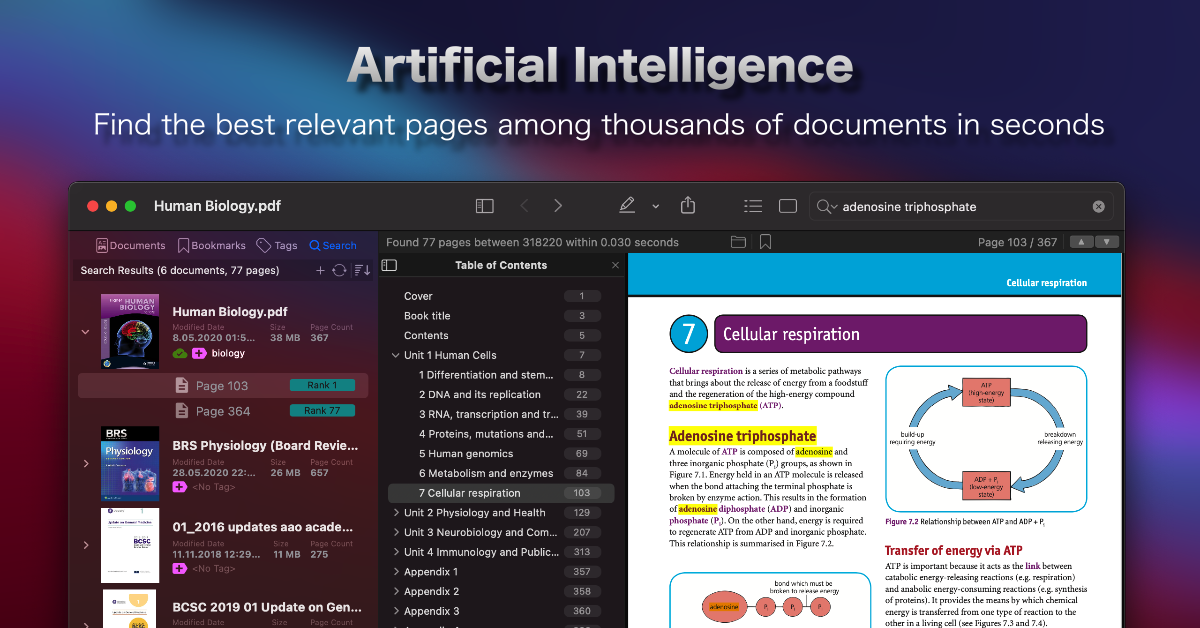This screenshot has height=628, width=1200.
Task: Expand the Appendix 3 entry
Action: coord(396,611)
